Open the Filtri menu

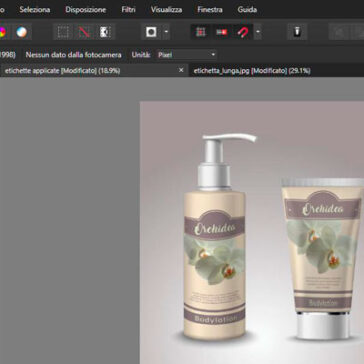[x=128, y=10]
